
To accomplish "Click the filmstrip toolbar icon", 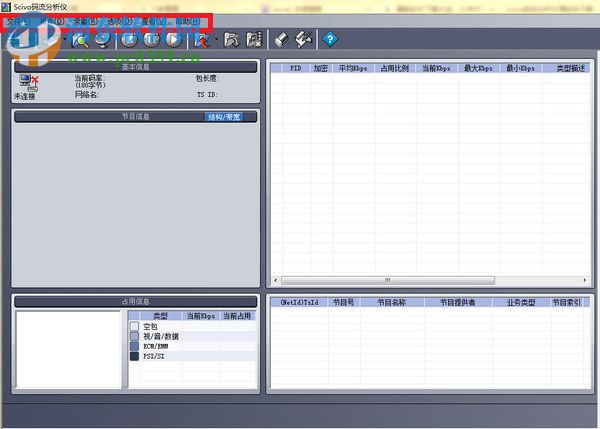I will click(x=254, y=39).
